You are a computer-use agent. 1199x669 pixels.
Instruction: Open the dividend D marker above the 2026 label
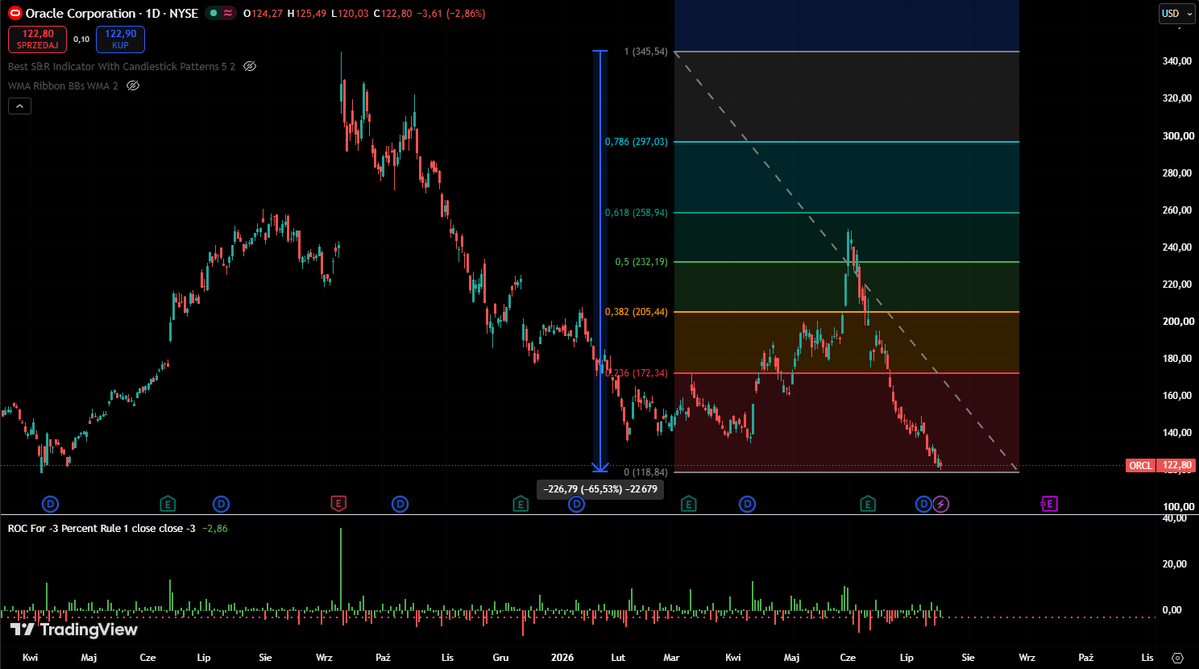click(x=577, y=504)
